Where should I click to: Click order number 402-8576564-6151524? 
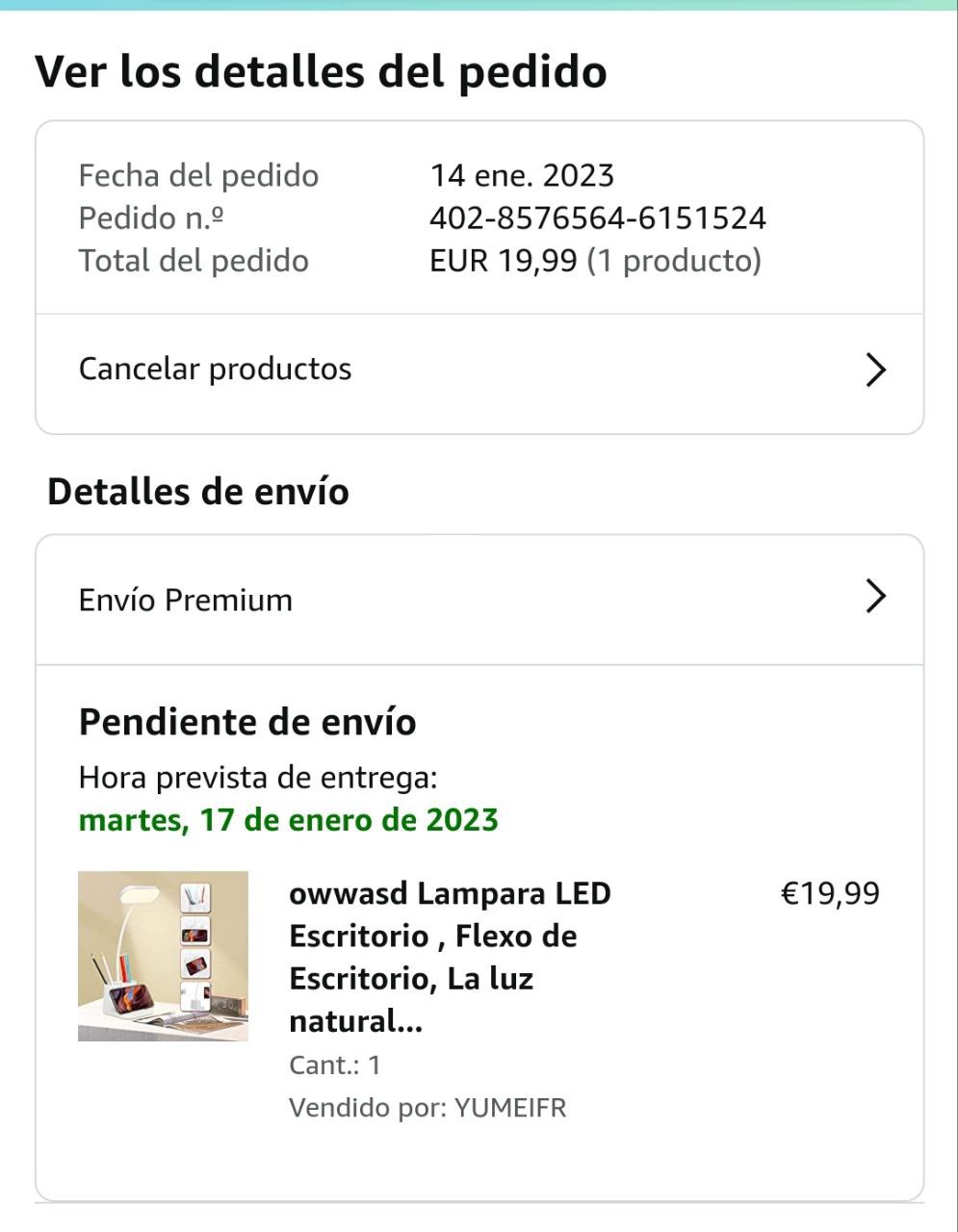pyautogui.click(x=597, y=218)
